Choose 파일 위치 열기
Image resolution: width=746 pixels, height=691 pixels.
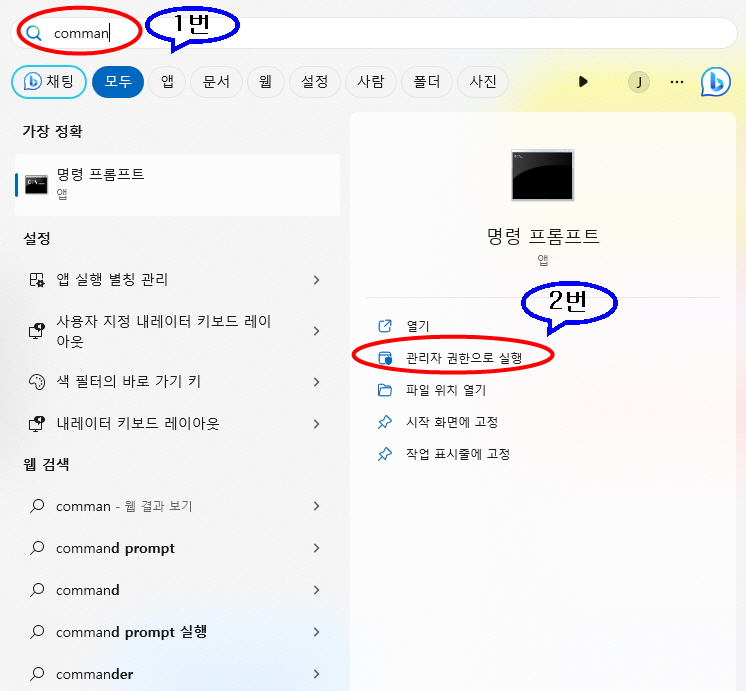coord(446,390)
